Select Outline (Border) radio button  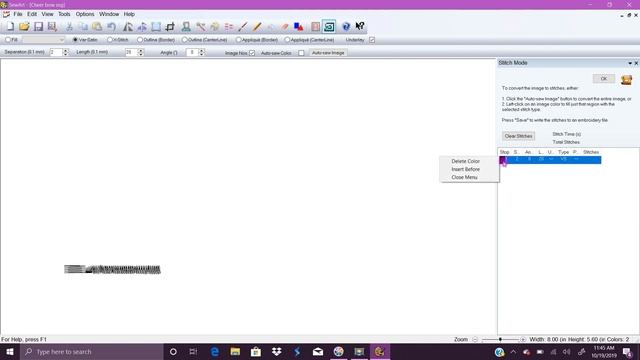(140, 40)
